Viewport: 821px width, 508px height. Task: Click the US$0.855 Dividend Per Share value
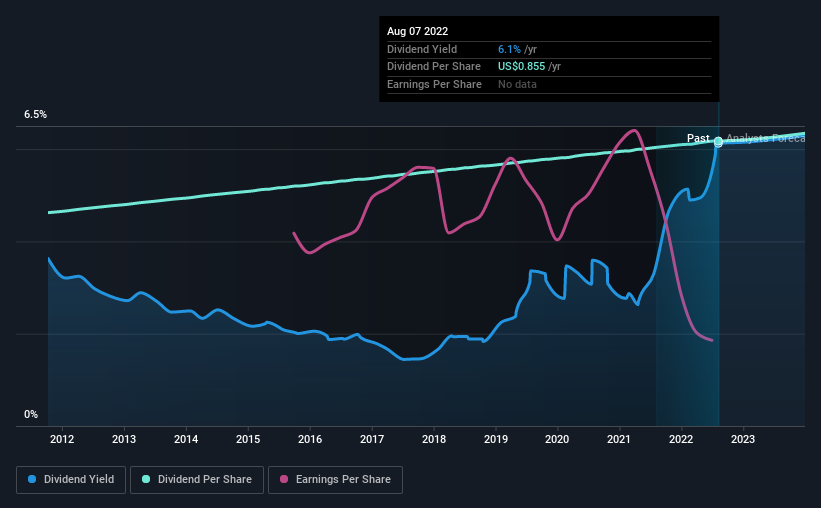tap(522, 67)
